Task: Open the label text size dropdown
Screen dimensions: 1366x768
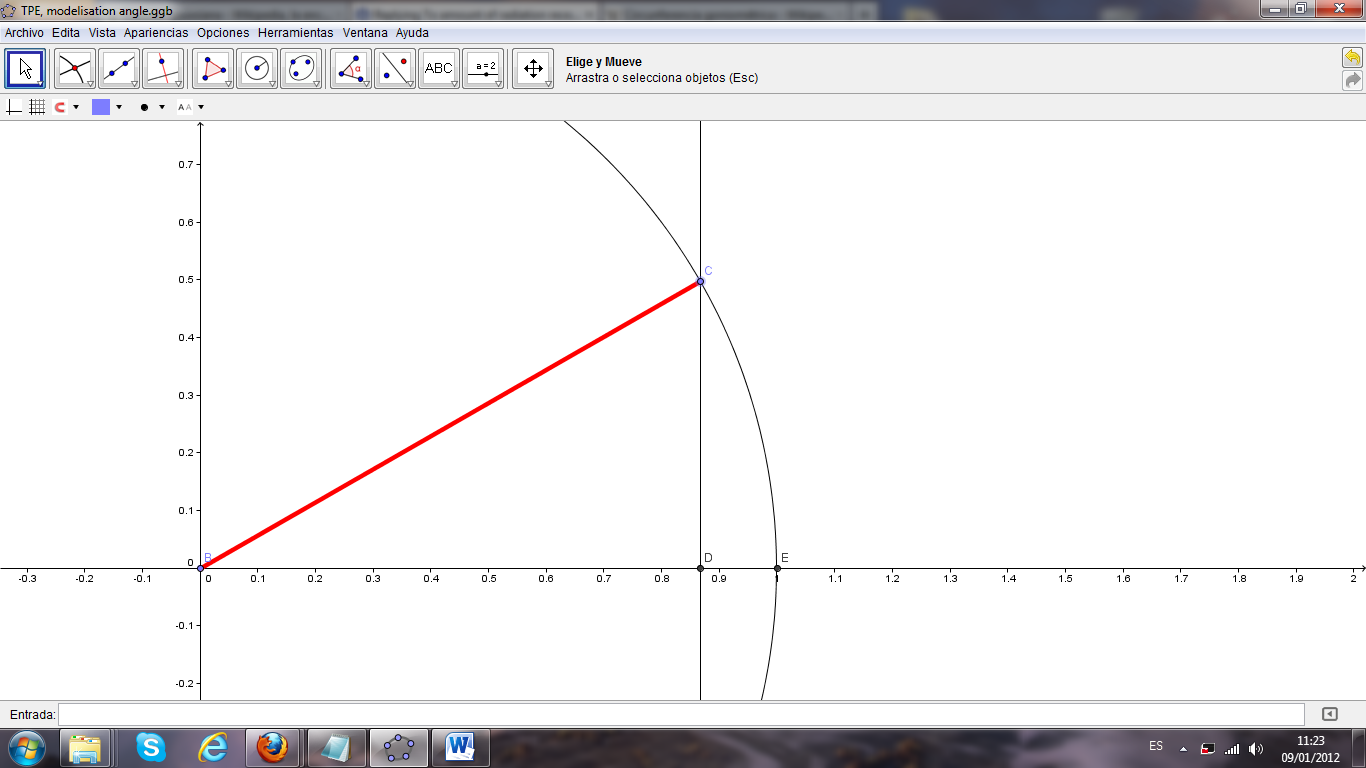Action: 201,107
